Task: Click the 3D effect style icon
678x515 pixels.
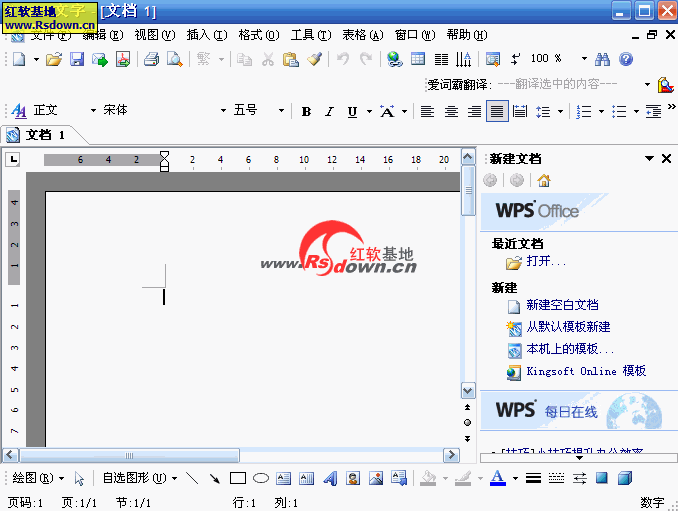Action: (x=625, y=478)
